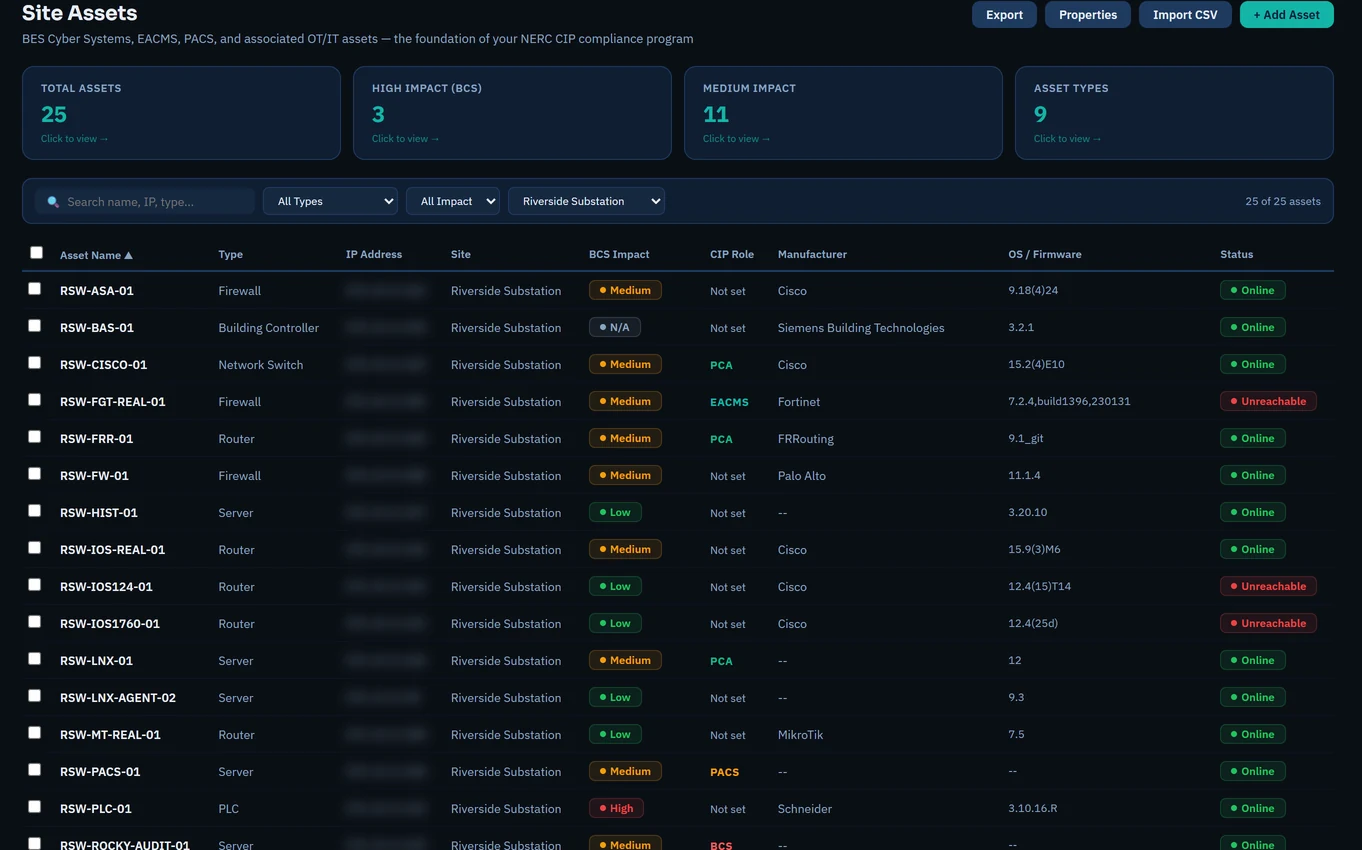Click Unreachable status for RSW-IOS1760-01
Screen dimensions: 1362x850
click(x=1268, y=623)
